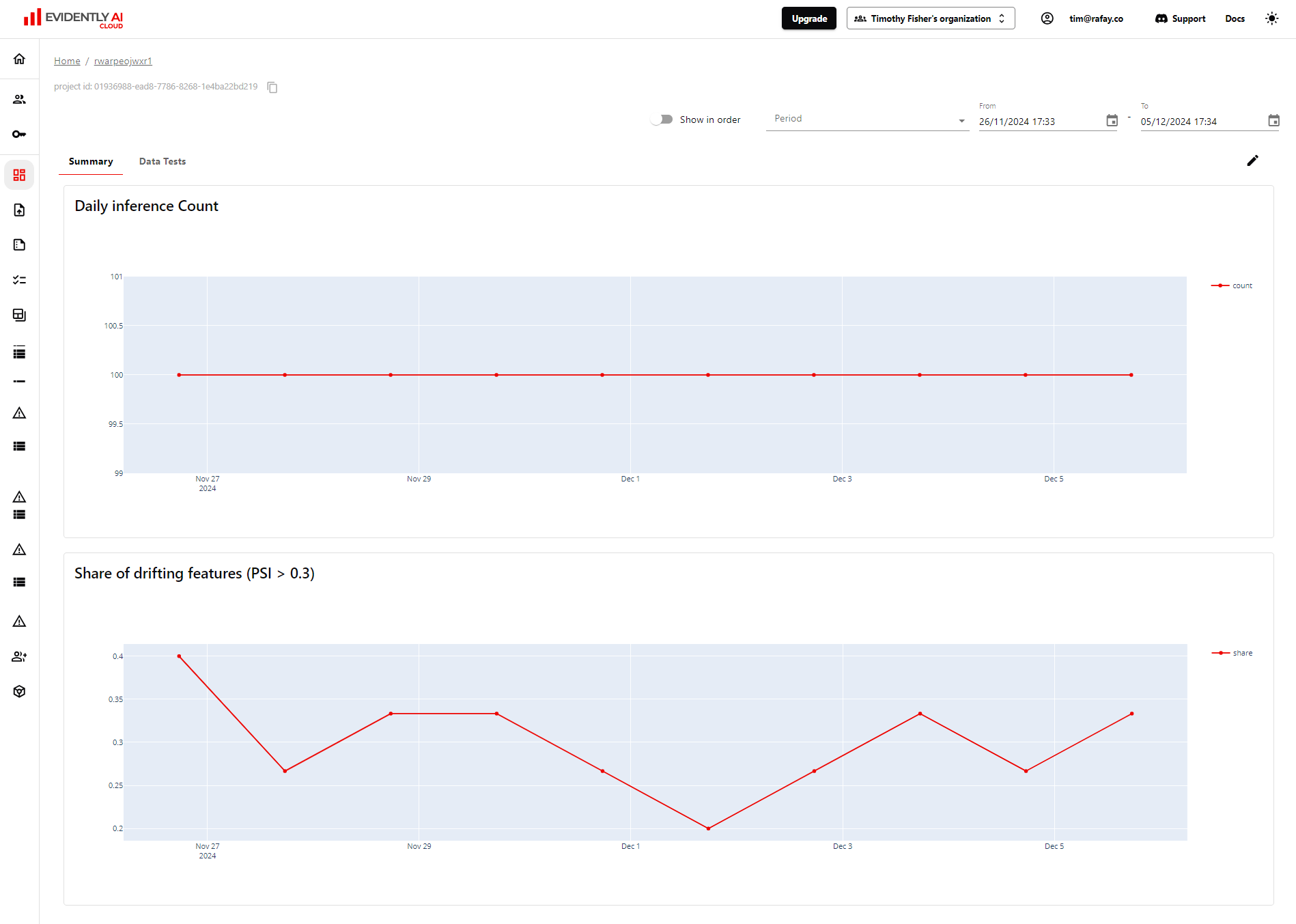
Task: Open the To date calendar icon
Action: [x=1273, y=120]
